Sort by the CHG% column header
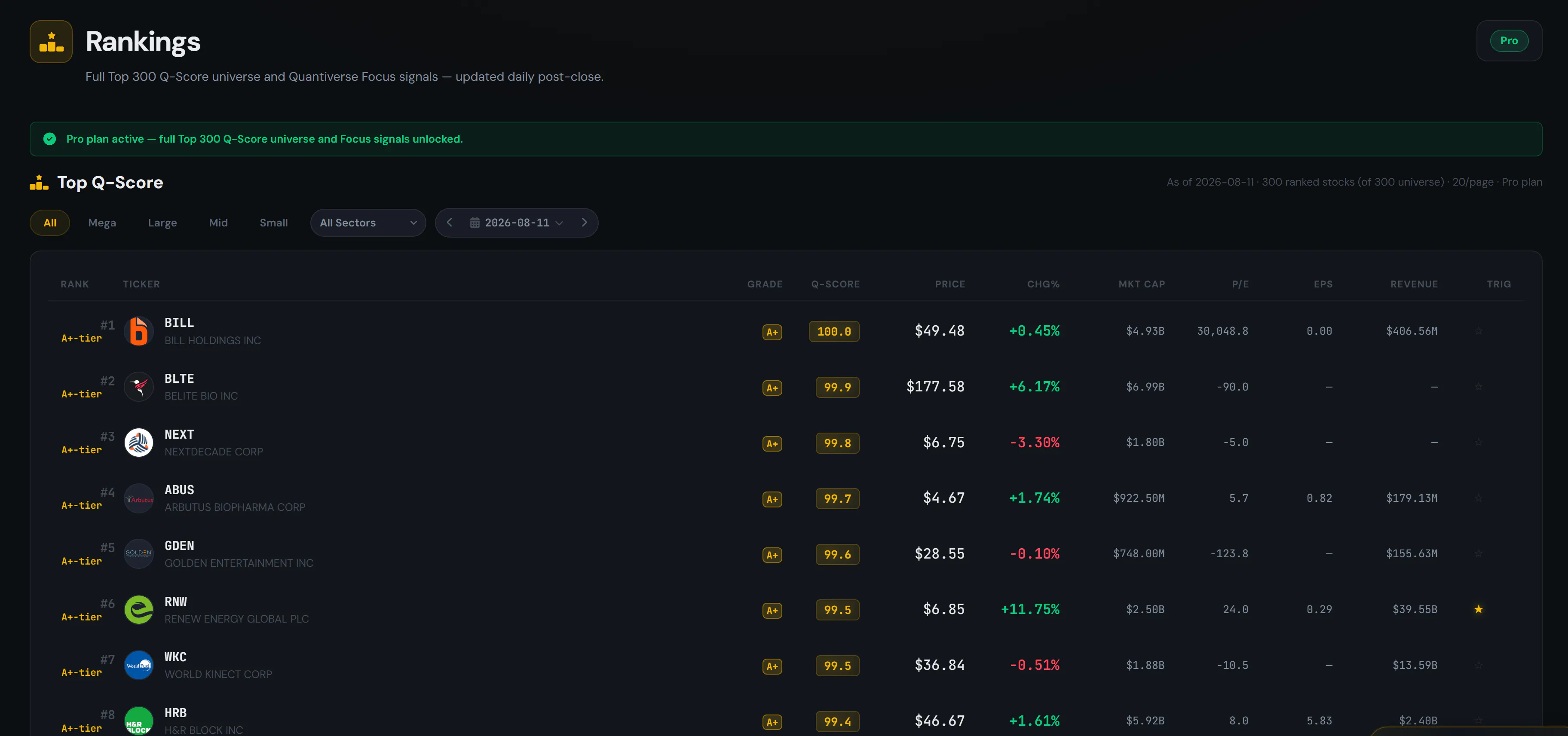The width and height of the screenshot is (1568, 736). [1043, 284]
